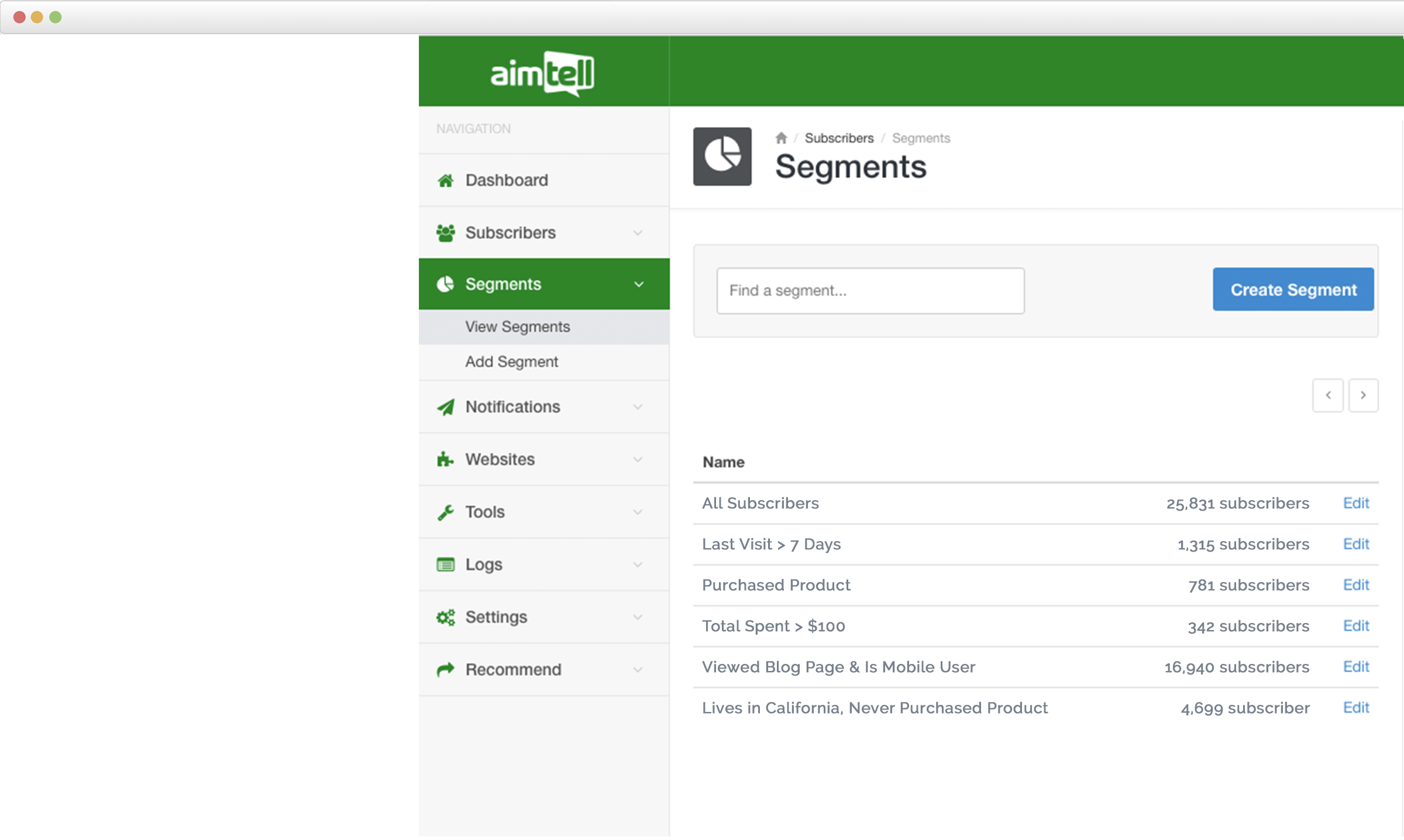Open the Add Segment menu item
The image size is (1404, 840).
coord(511,362)
